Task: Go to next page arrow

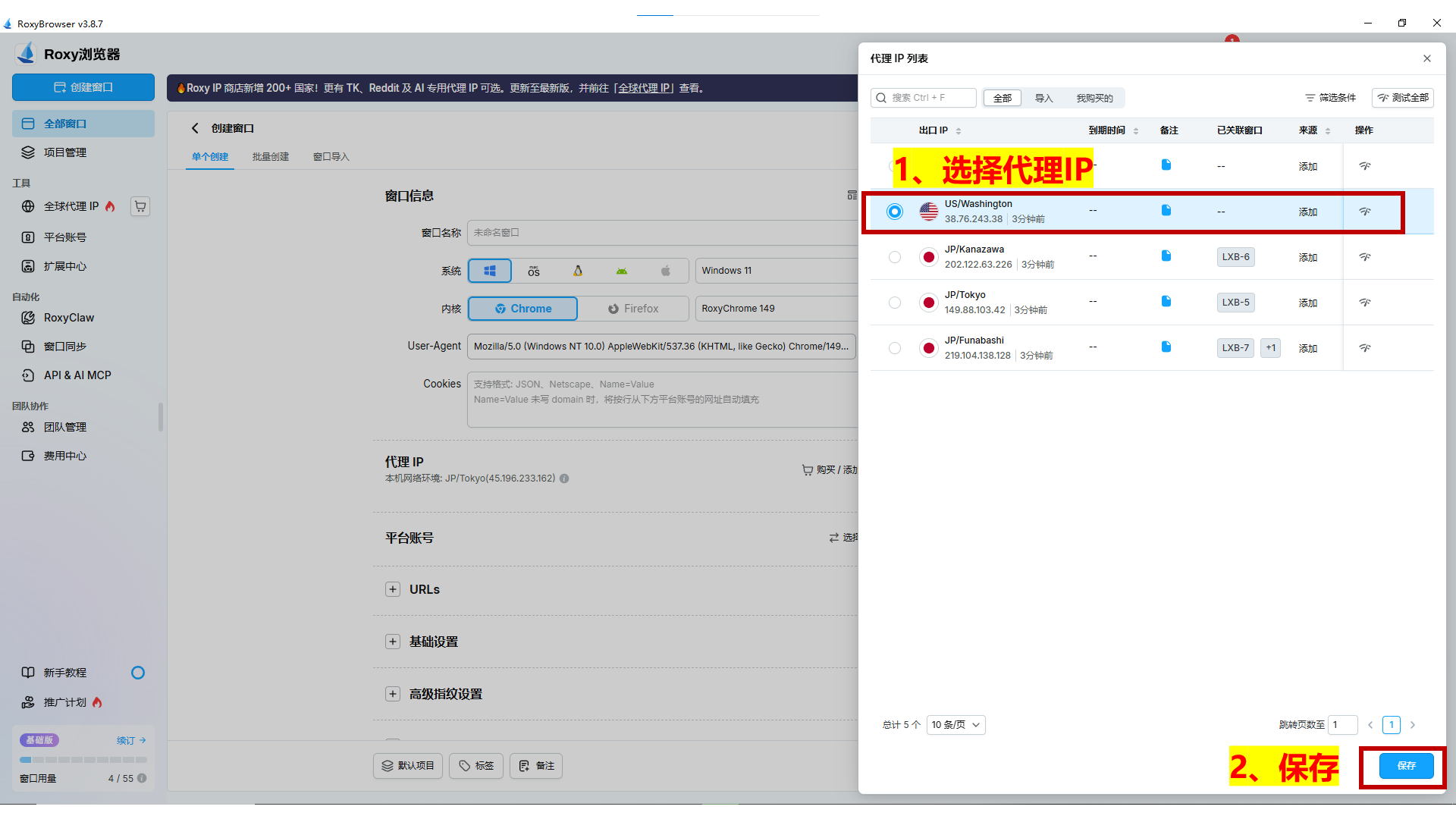Action: 1413,725
